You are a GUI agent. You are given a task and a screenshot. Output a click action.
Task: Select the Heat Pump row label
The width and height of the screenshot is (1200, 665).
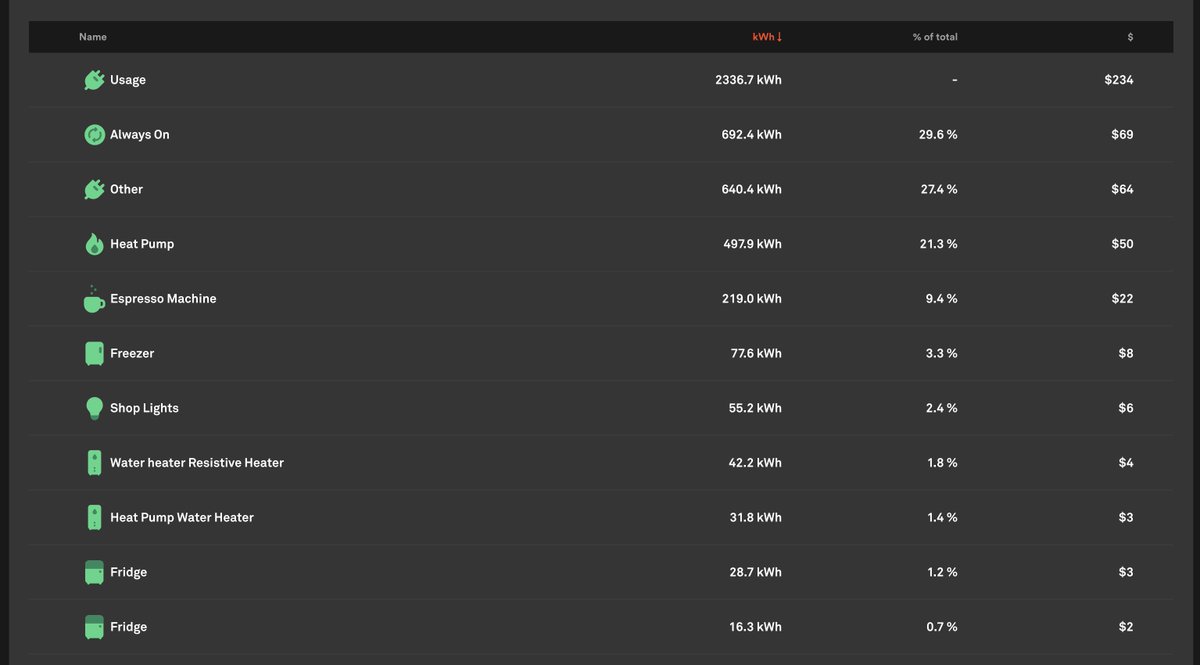[142, 244]
